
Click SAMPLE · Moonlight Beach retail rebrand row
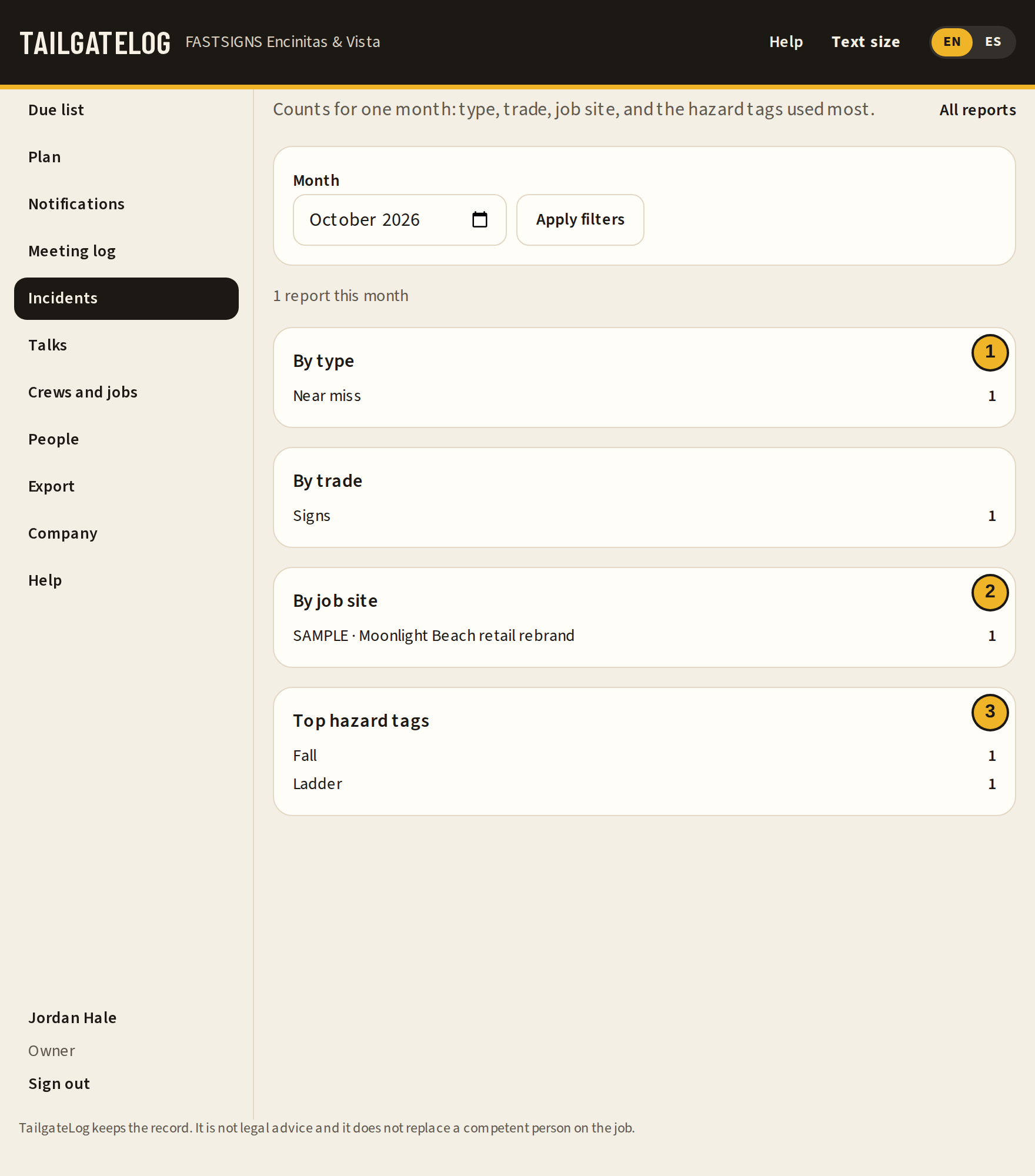coord(645,636)
